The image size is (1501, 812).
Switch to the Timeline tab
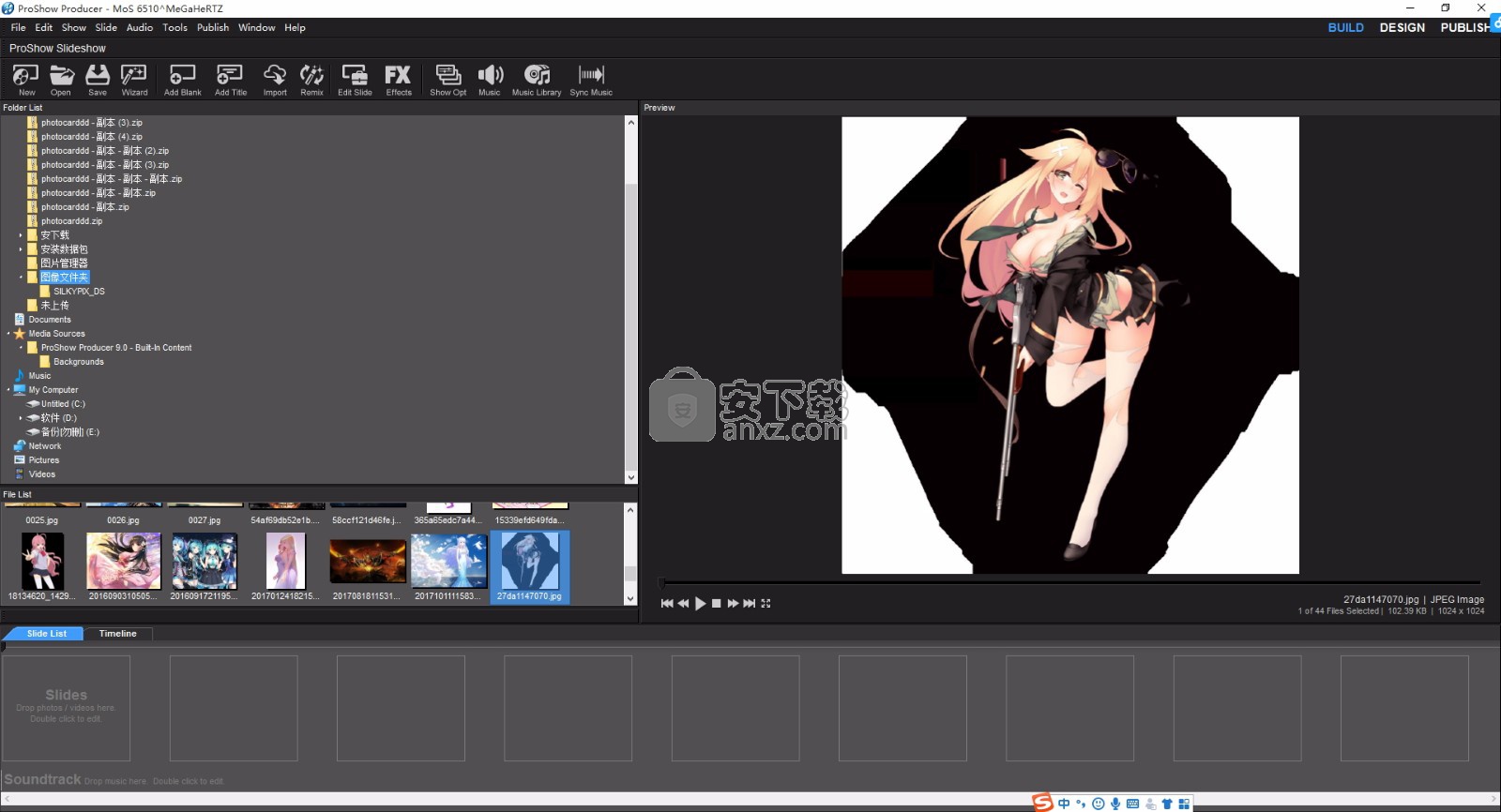point(118,634)
